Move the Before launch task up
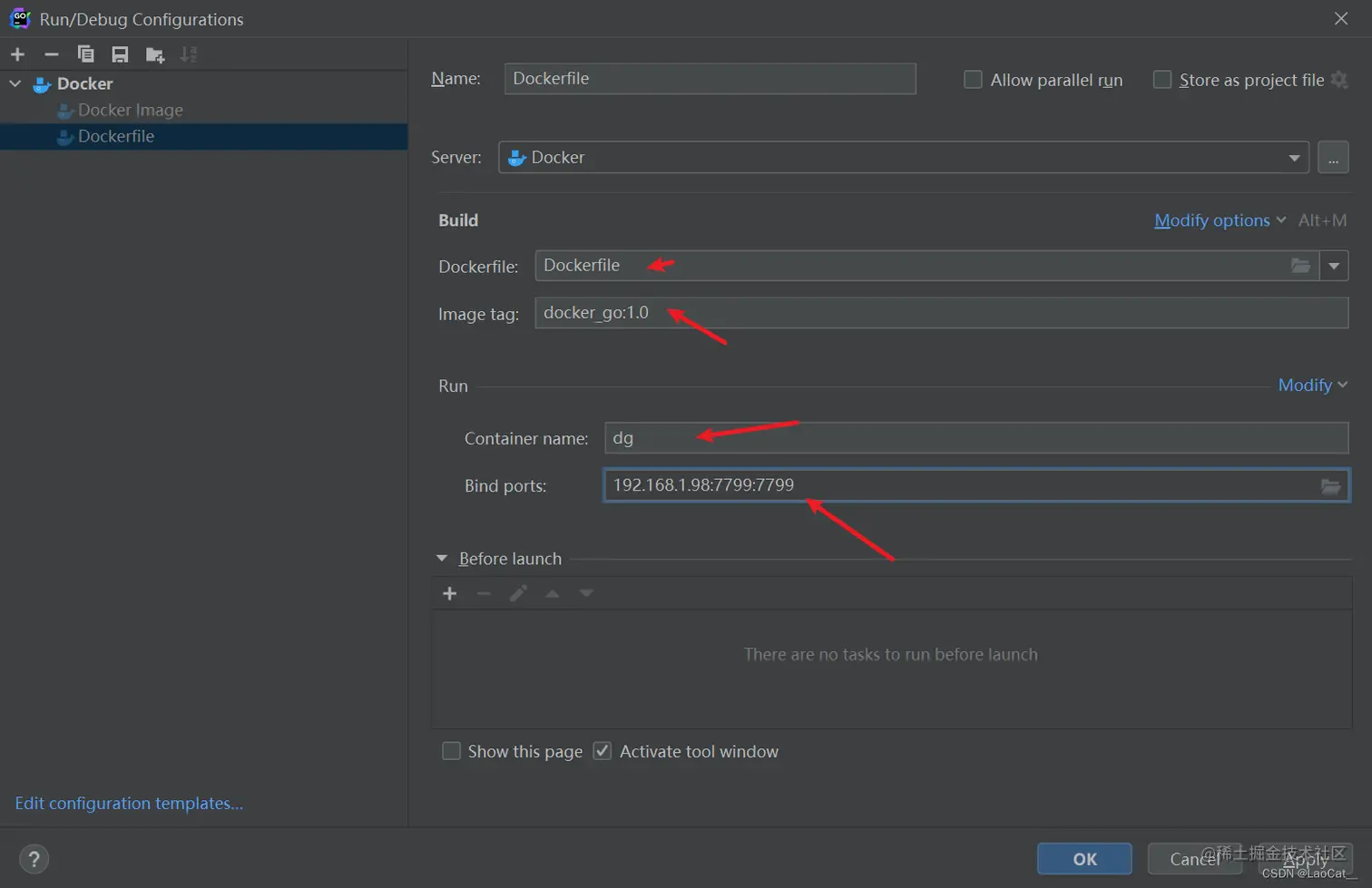The height and width of the screenshot is (888, 1372). (x=552, y=593)
